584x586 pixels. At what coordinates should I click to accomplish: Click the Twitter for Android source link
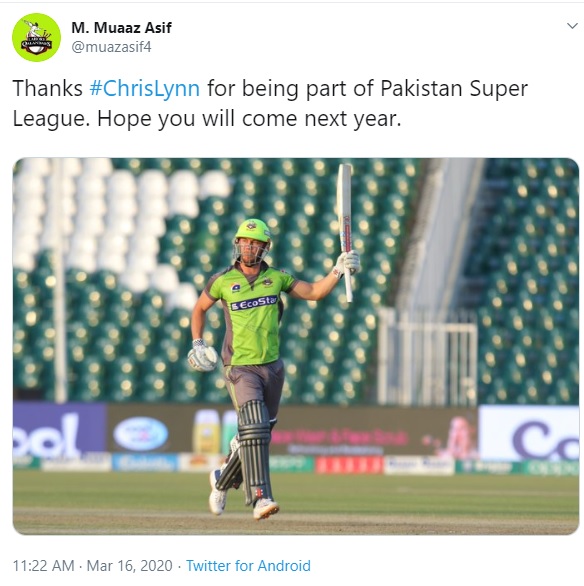[x=248, y=565]
